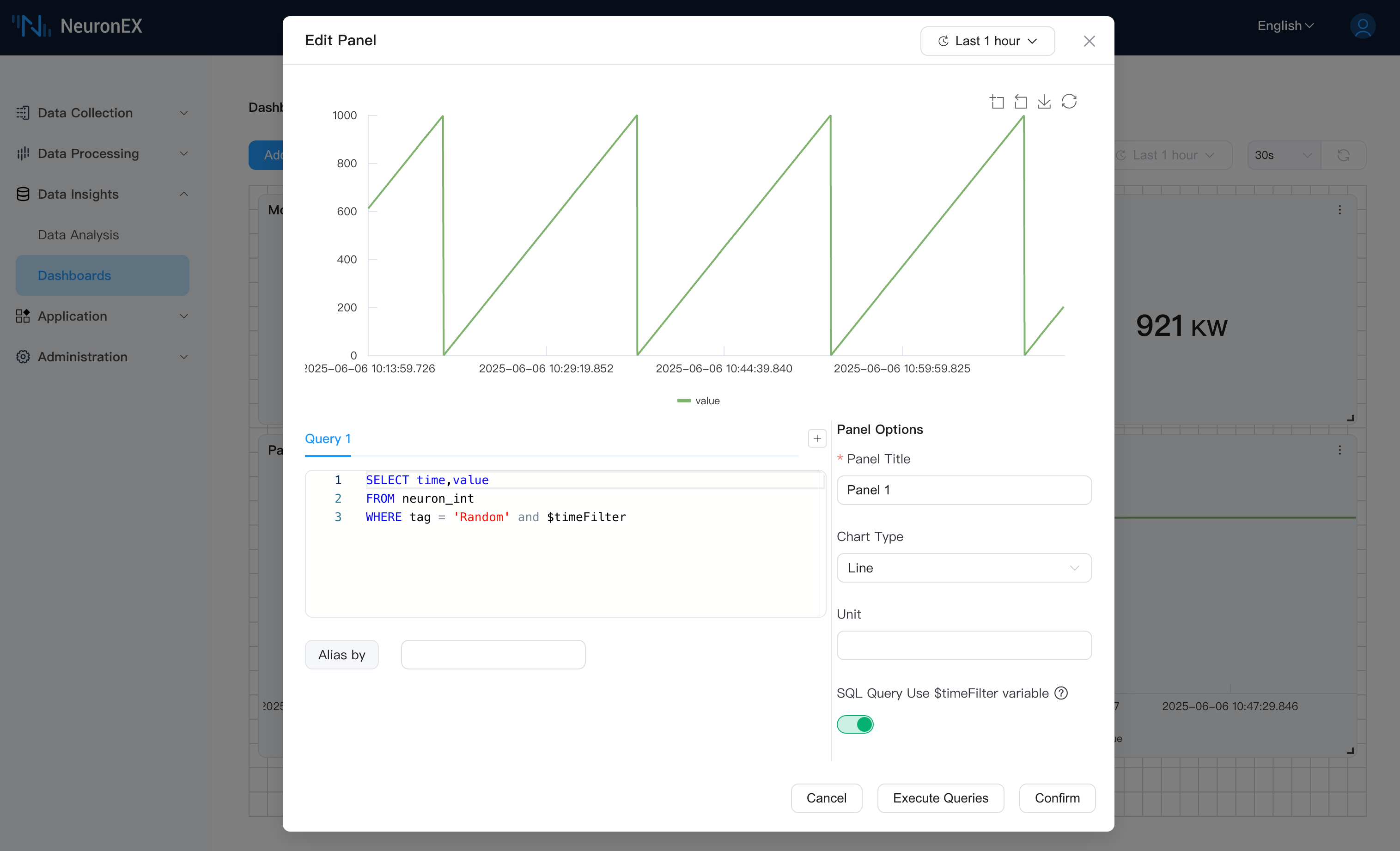Click the chart zoom area icon
Screen dimensions: 1400x851
tap(997, 102)
